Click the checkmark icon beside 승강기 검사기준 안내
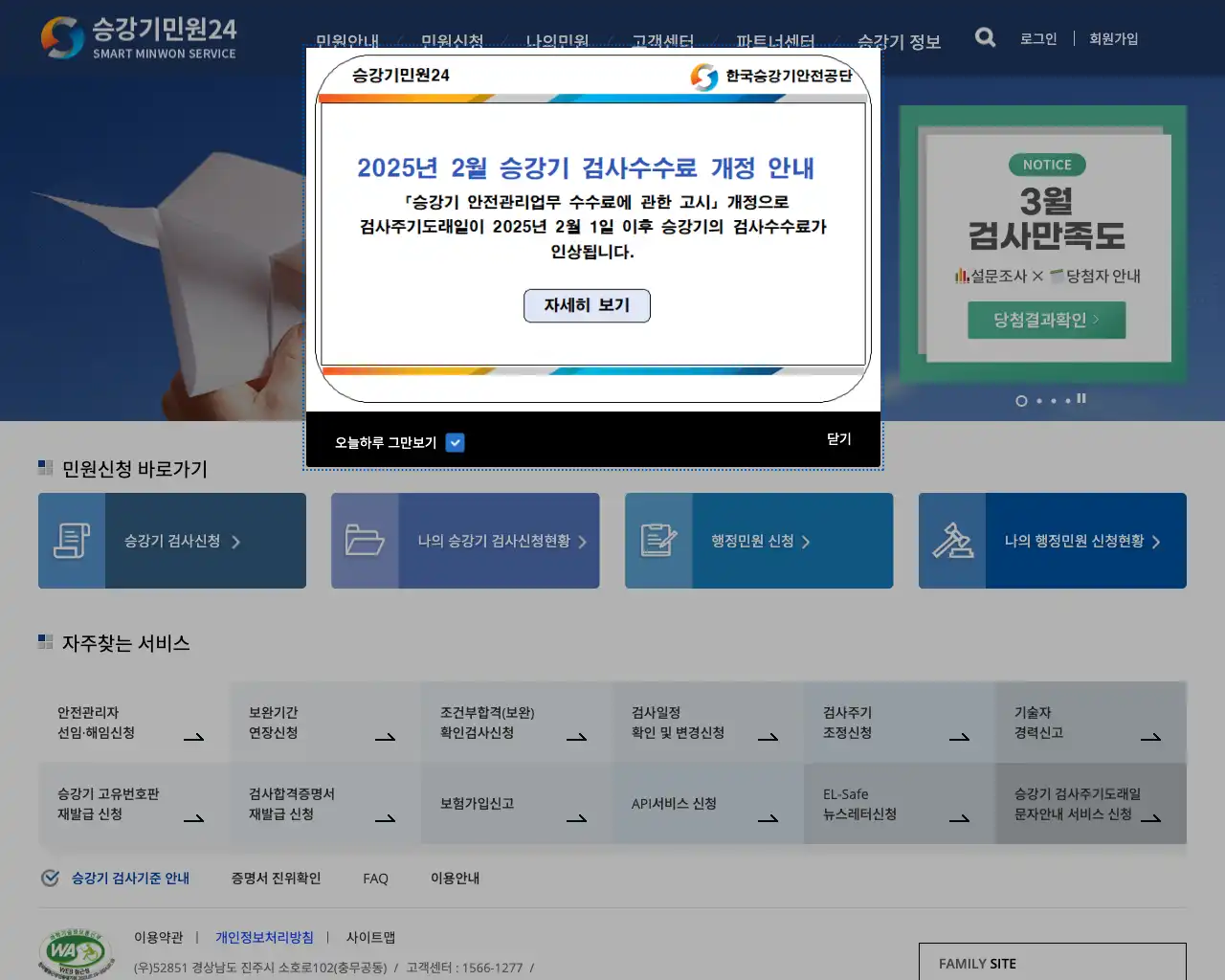The height and width of the screenshot is (980, 1225). pyautogui.click(x=51, y=878)
